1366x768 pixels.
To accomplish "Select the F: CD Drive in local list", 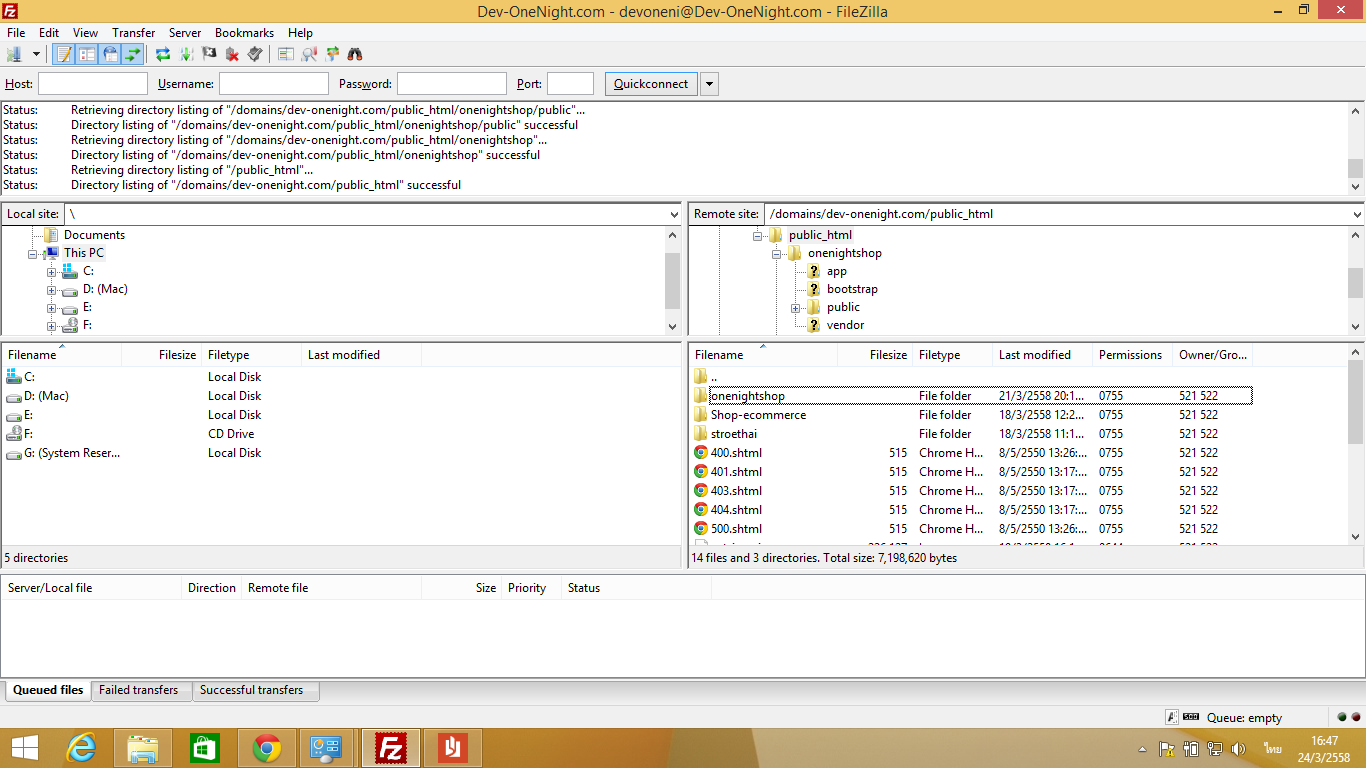I will [x=212, y=434].
